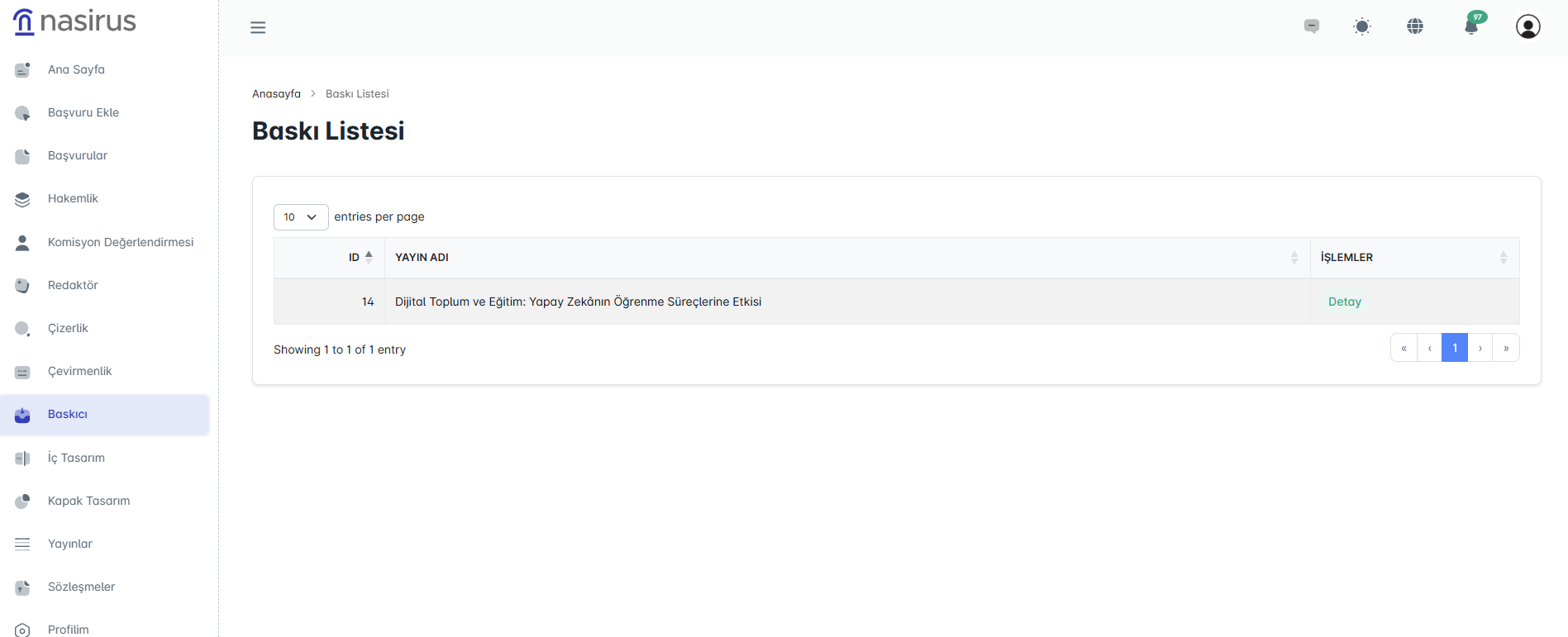
Task: Click the Sözleşmeler sidebar icon
Action: [x=22, y=587]
